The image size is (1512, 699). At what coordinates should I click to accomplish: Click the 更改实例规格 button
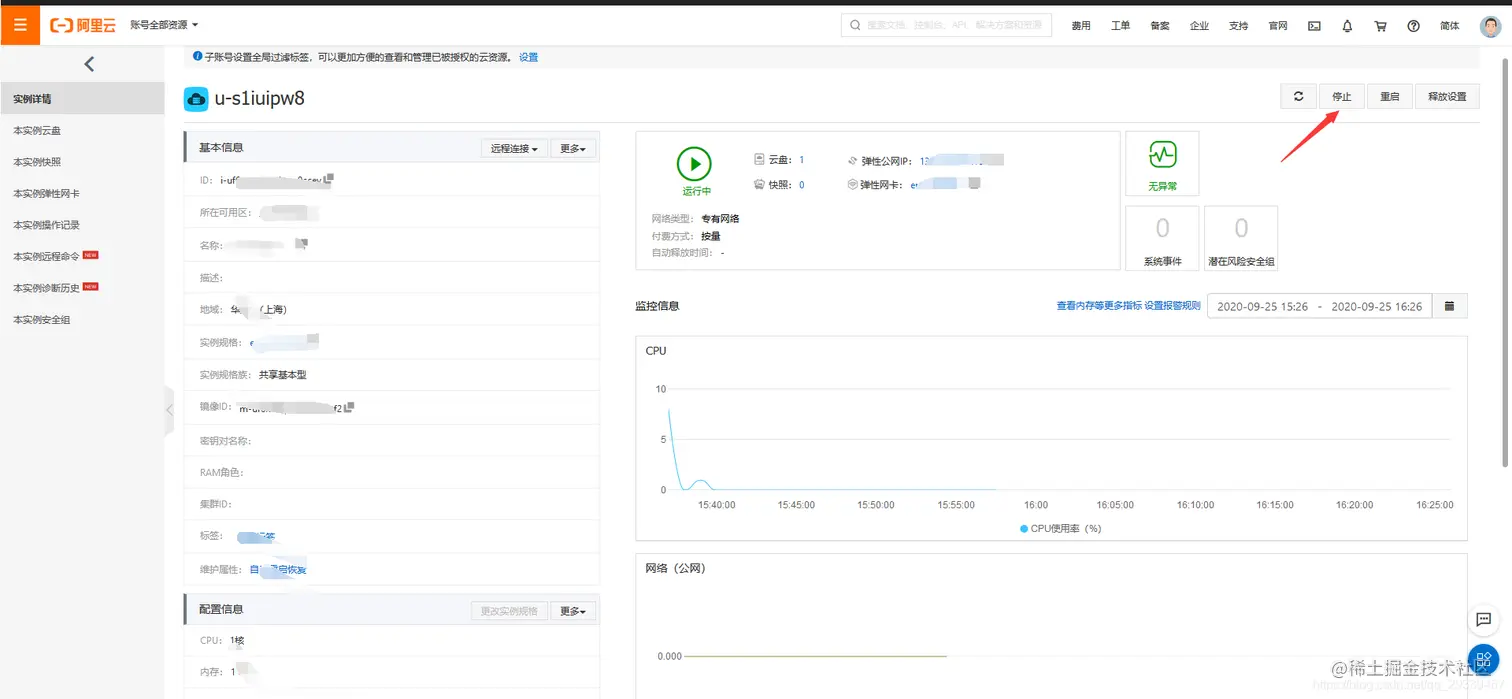coord(509,610)
